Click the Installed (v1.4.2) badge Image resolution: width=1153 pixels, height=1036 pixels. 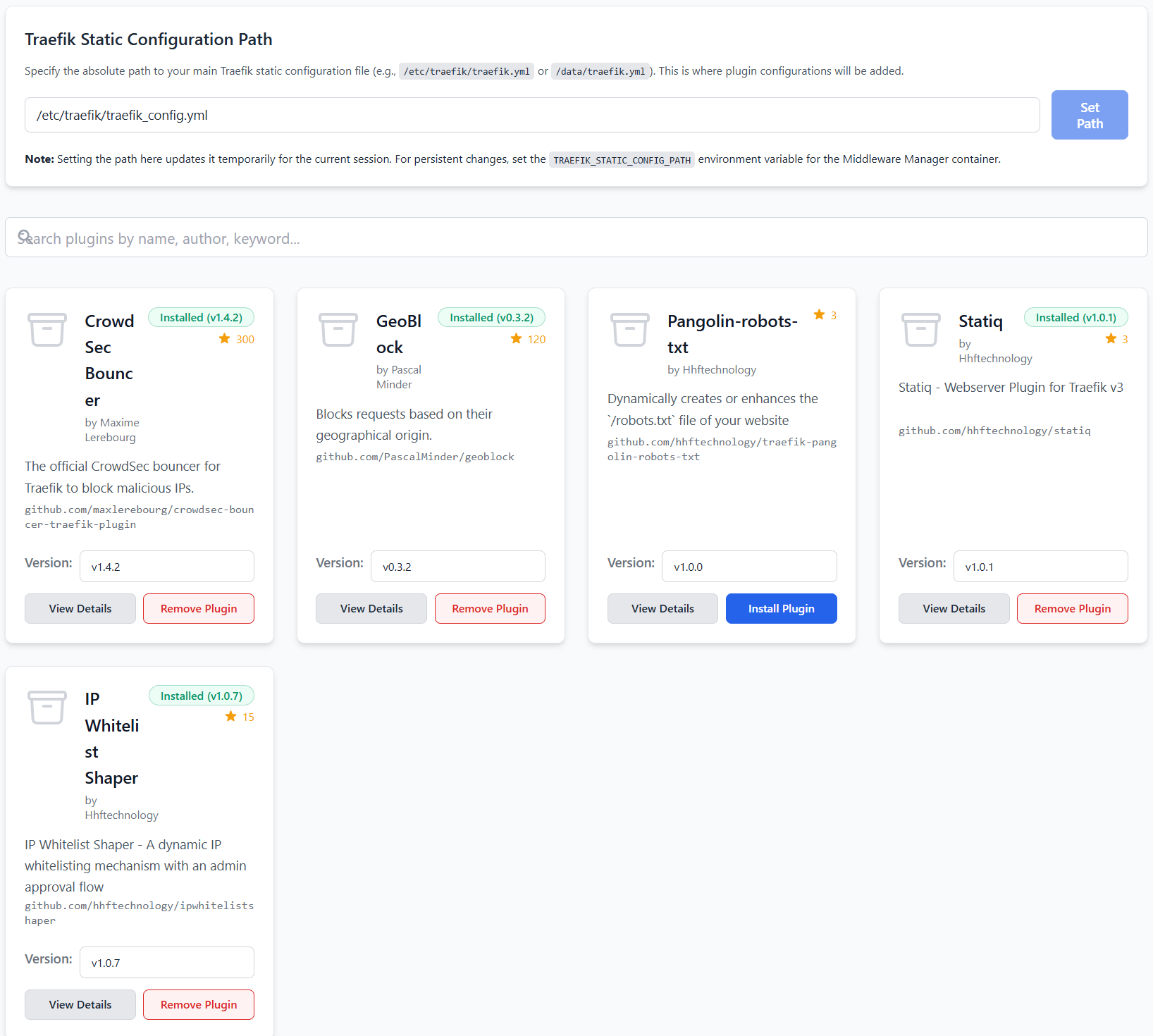[x=201, y=318]
